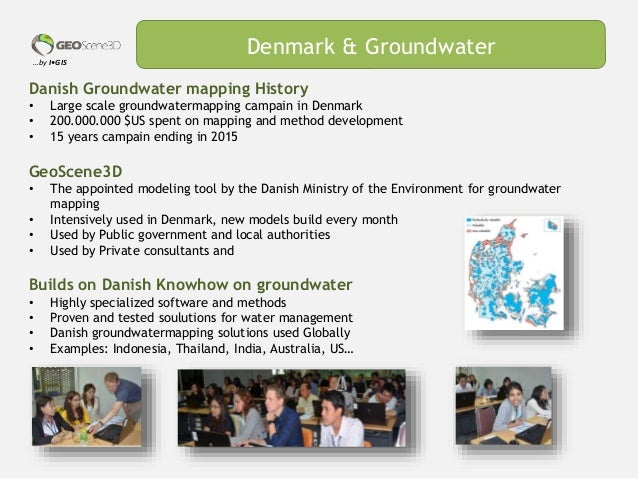Viewport: 638px width, 479px height.
Task: Click the 'Denmark & Groundwater' title banner
Action: tap(371, 44)
